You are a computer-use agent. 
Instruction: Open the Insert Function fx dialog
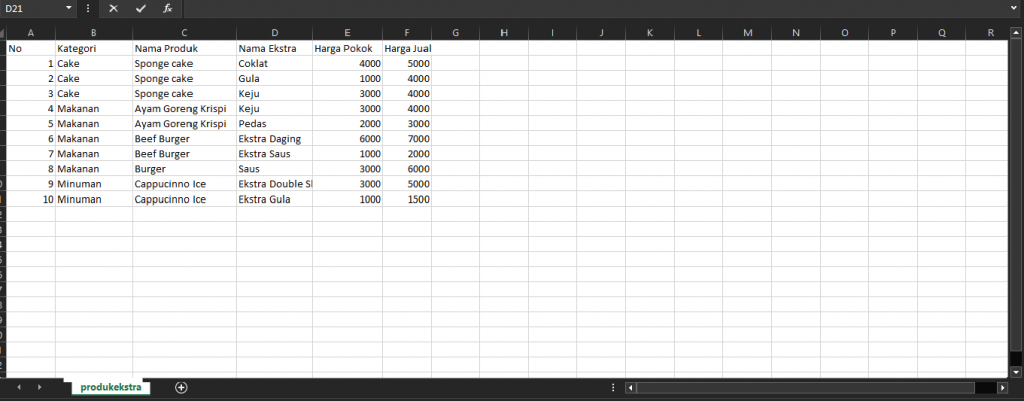pyautogui.click(x=167, y=8)
